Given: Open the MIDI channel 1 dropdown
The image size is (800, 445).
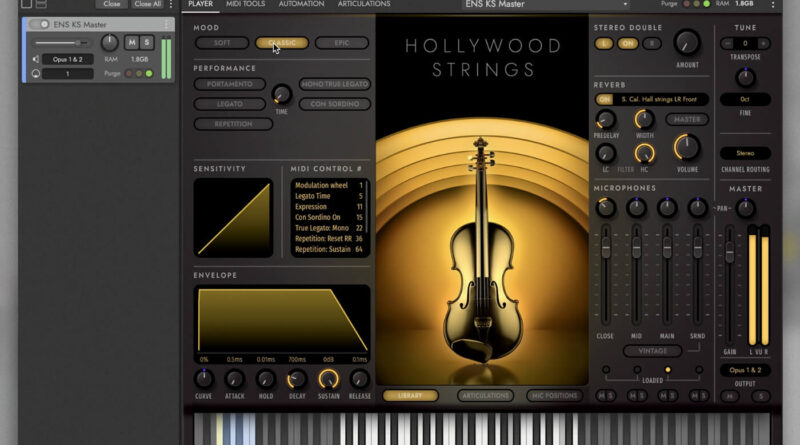Looking at the screenshot, I should click(67, 73).
